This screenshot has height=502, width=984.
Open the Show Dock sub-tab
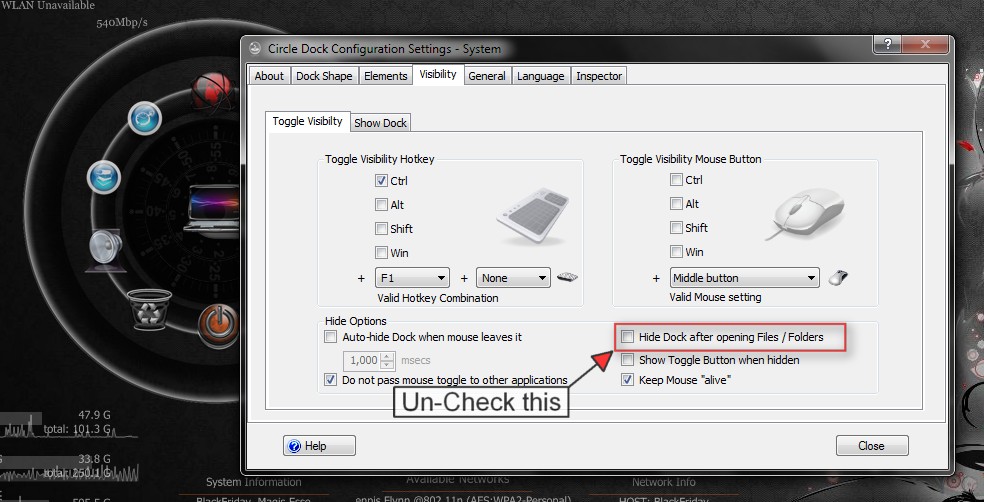tap(380, 123)
